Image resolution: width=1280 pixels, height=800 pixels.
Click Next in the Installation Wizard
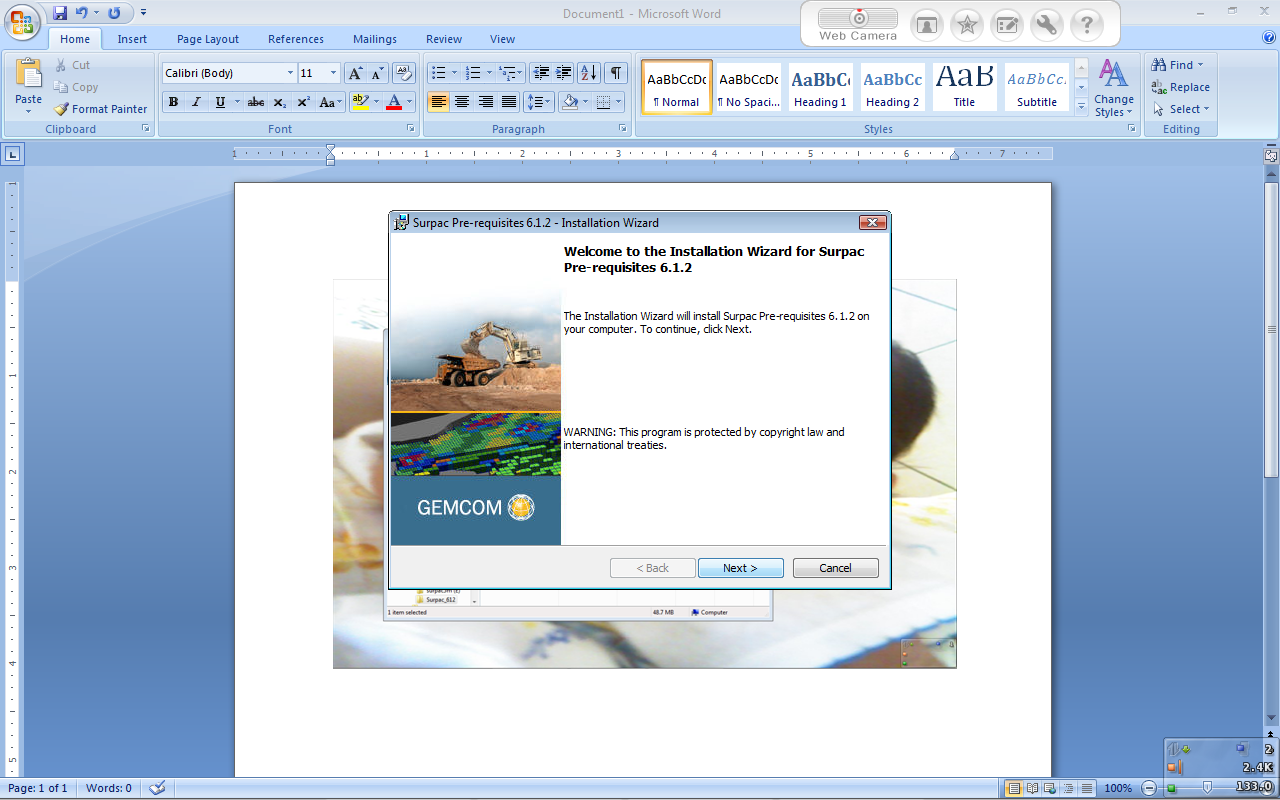[x=740, y=568]
